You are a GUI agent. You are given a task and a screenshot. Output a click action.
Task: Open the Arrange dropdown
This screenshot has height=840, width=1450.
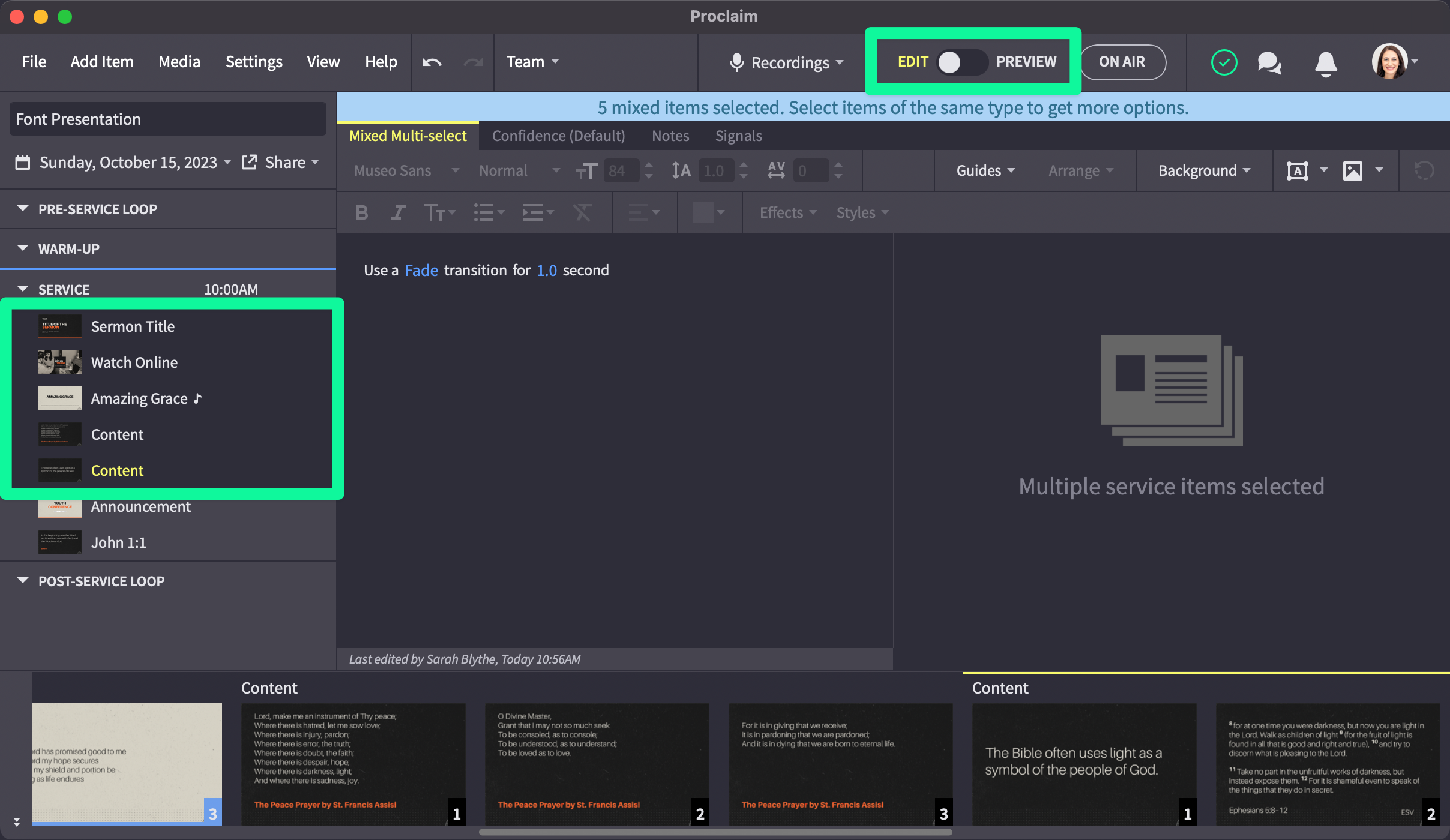point(1081,171)
